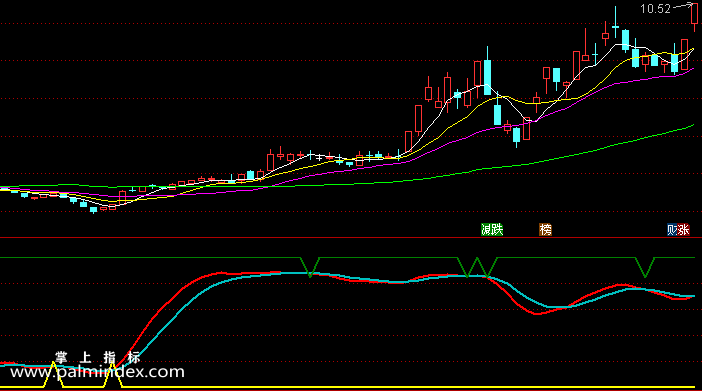This screenshot has height=391, width=702.
Task: Open the brown 榜 marker icon
Action: click(x=545, y=230)
